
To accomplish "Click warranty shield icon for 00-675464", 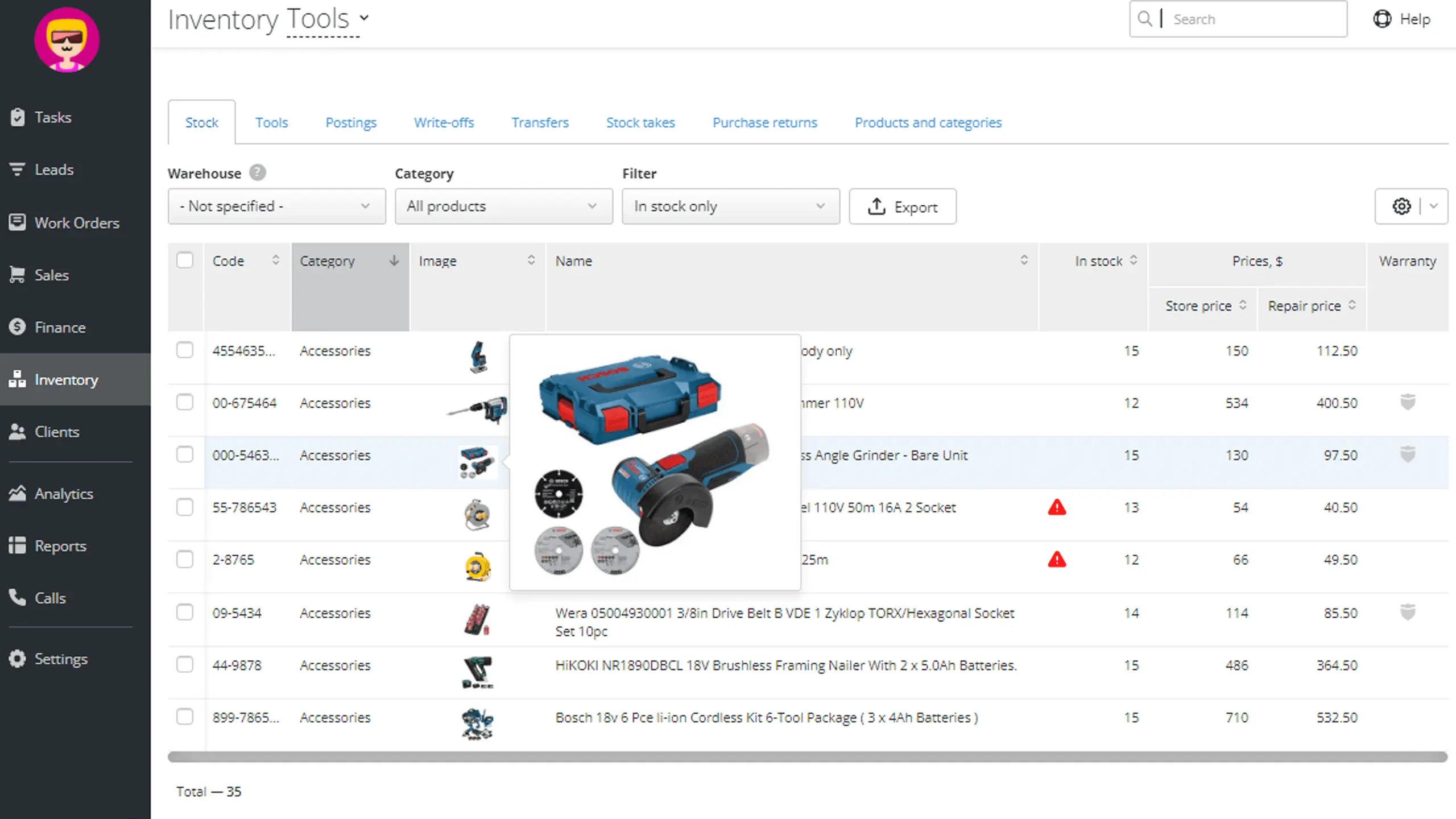I will coord(1408,402).
